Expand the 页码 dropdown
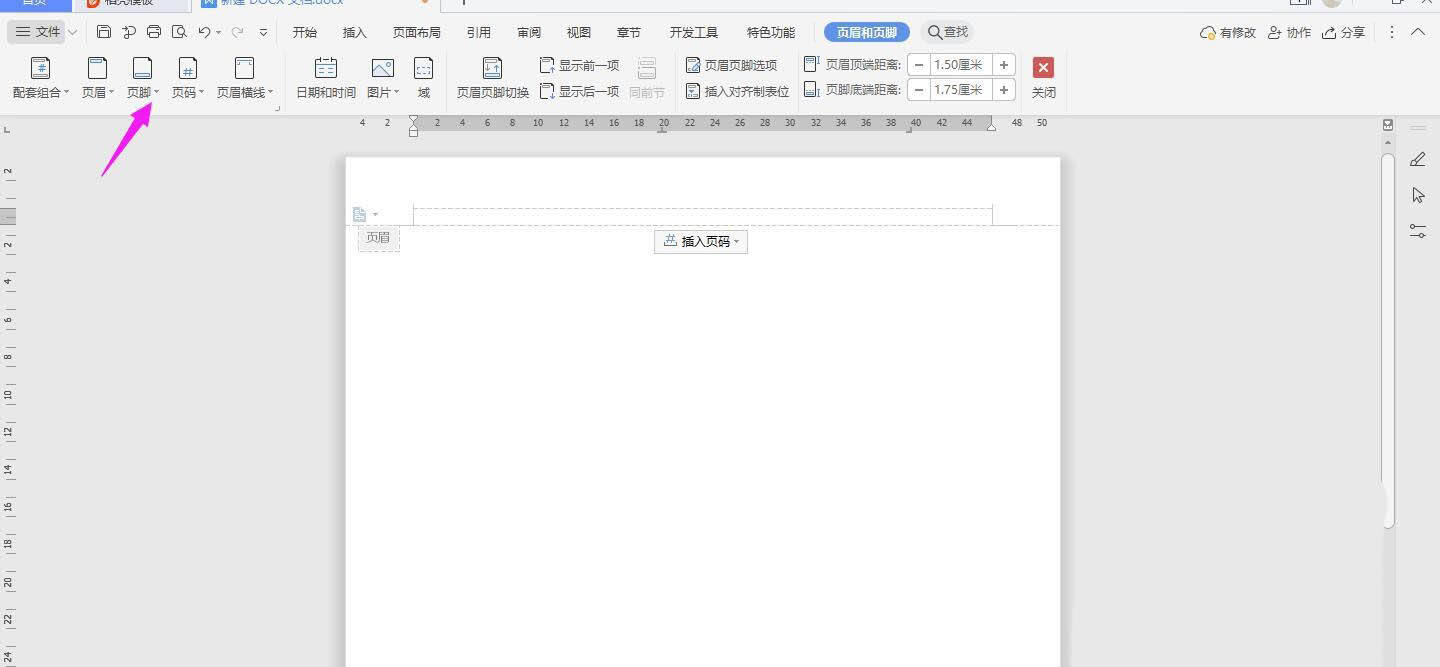The width and height of the screenshot is (1440, 667). point(187,77)
